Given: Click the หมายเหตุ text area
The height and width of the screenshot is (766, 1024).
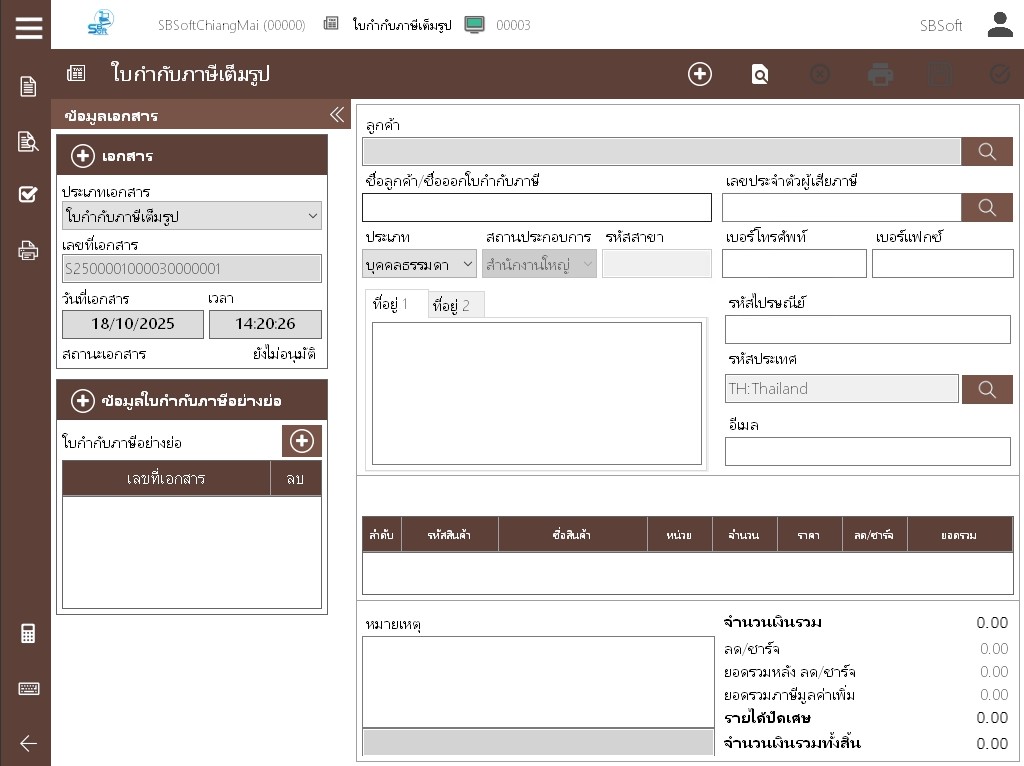Looking at the screenshot, I should point(538,682).
